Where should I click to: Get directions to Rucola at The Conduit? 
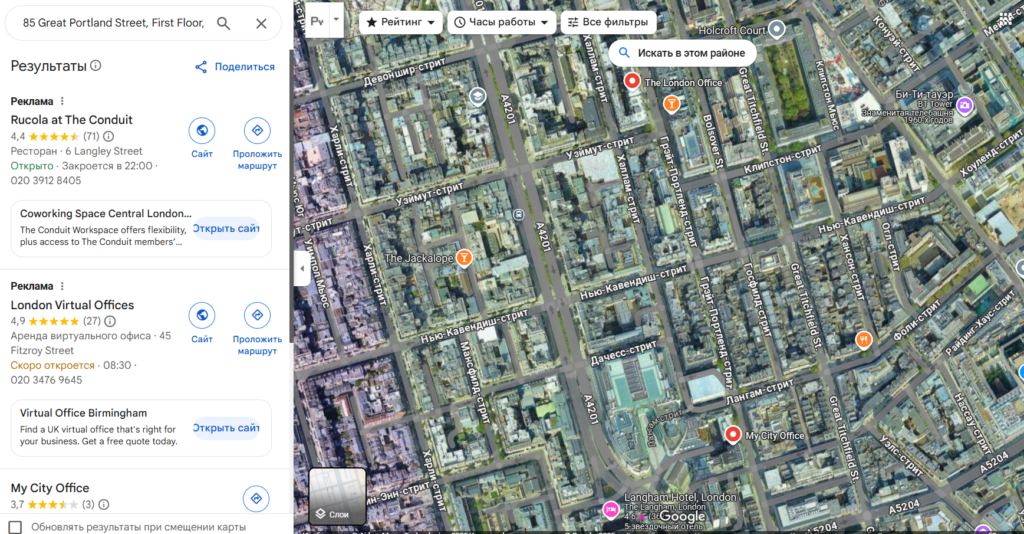(x=257, y=131)
